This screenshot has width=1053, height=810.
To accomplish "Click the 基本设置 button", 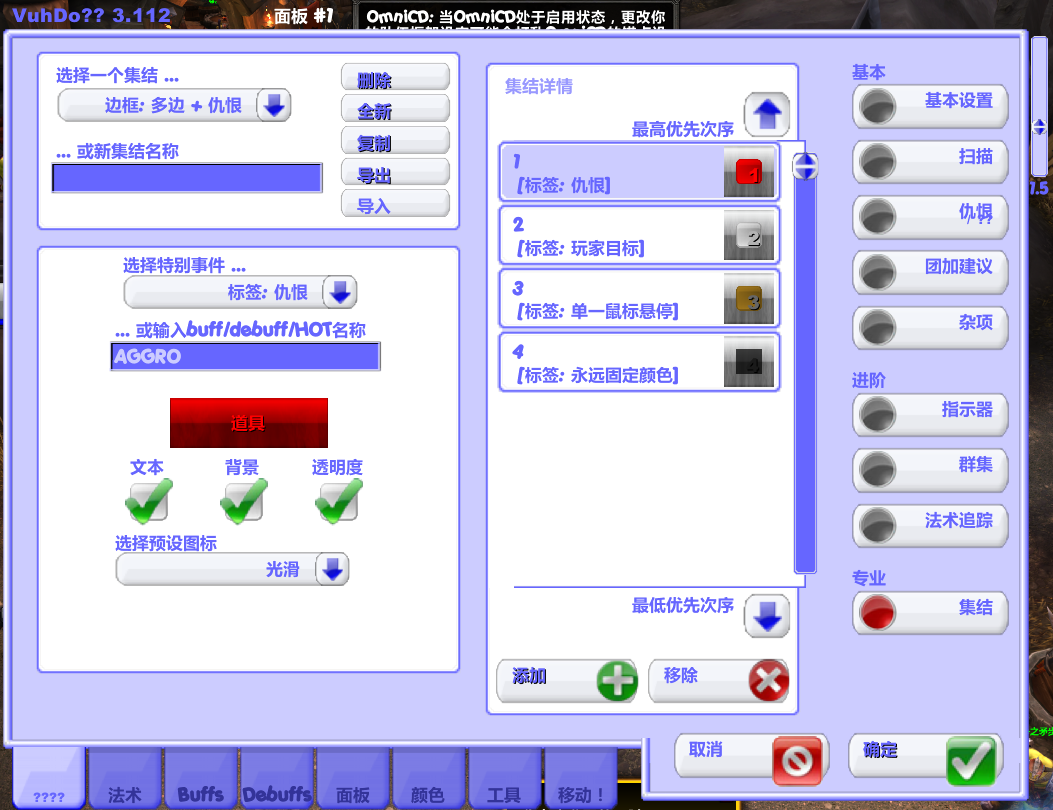I will point(930,108).
